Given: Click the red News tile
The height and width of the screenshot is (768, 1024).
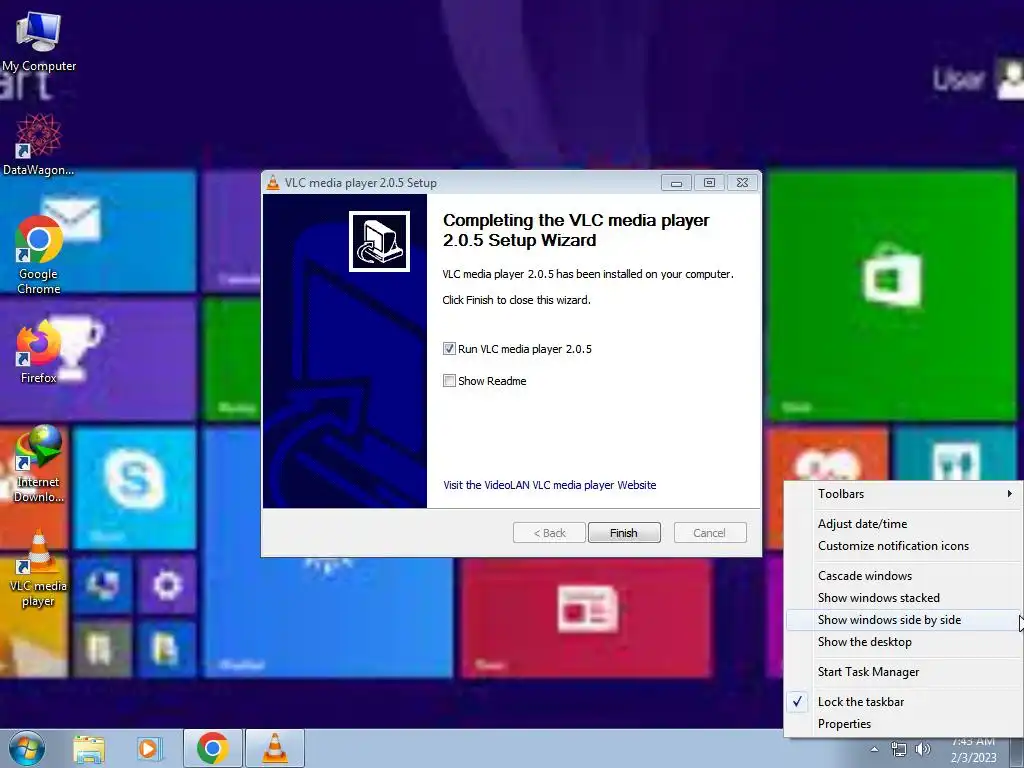Looking at the screenshot, I should (x=586, y=616).
